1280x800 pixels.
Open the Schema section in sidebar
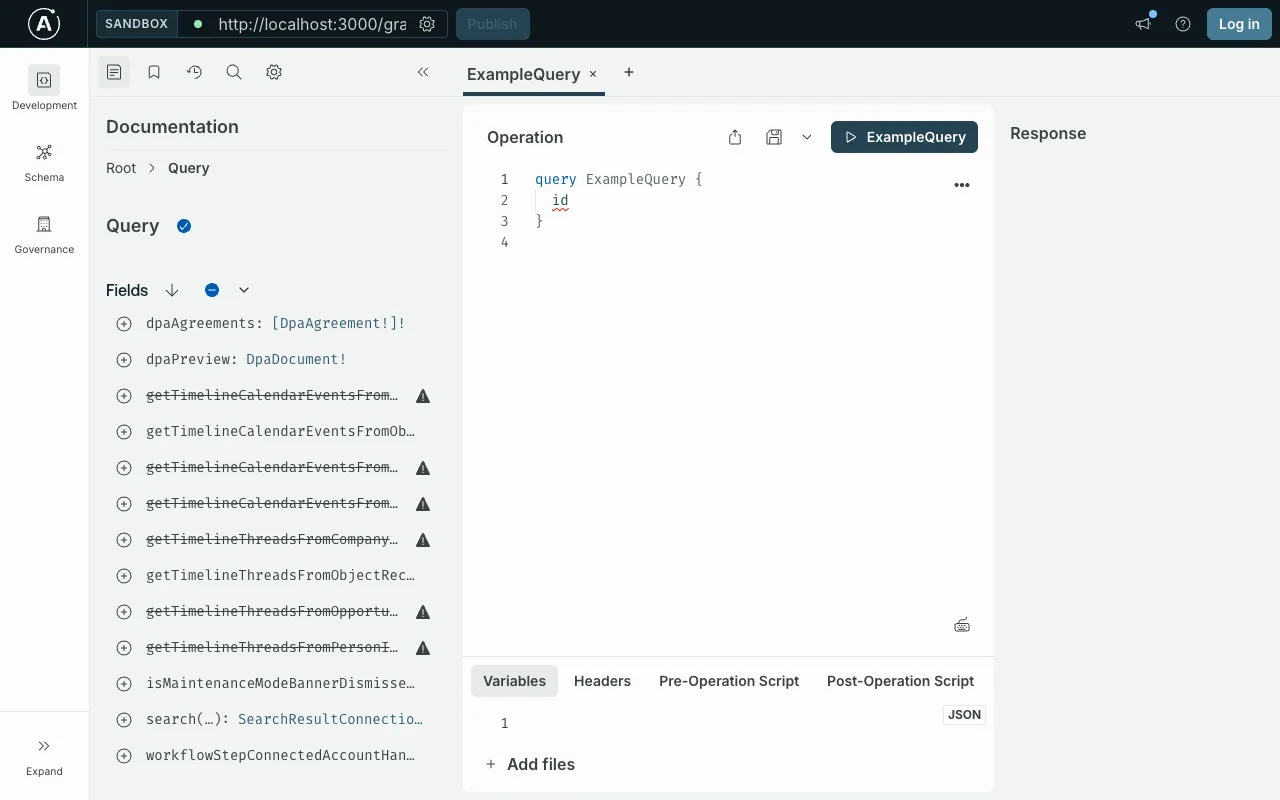(x=44, y=161)
